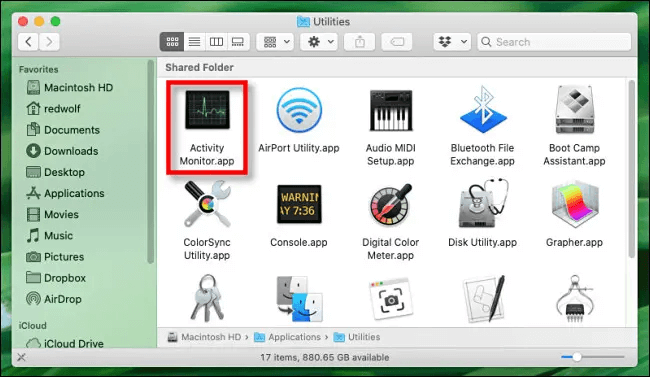Open redwolf home folder in sidebar
This screenshot has width=650, height=377.
pos(53,109)
